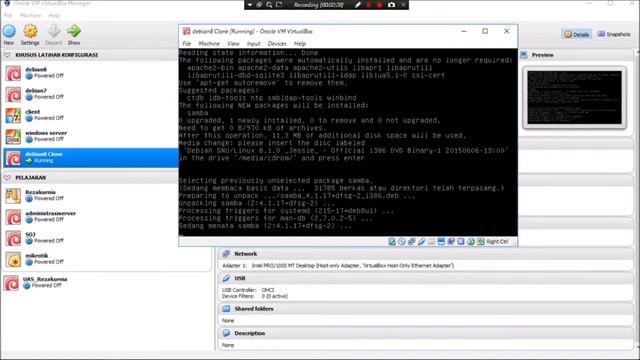Click the green Show arrow icon
Viewport: 640px width, 360px height.
pos(74,31)
